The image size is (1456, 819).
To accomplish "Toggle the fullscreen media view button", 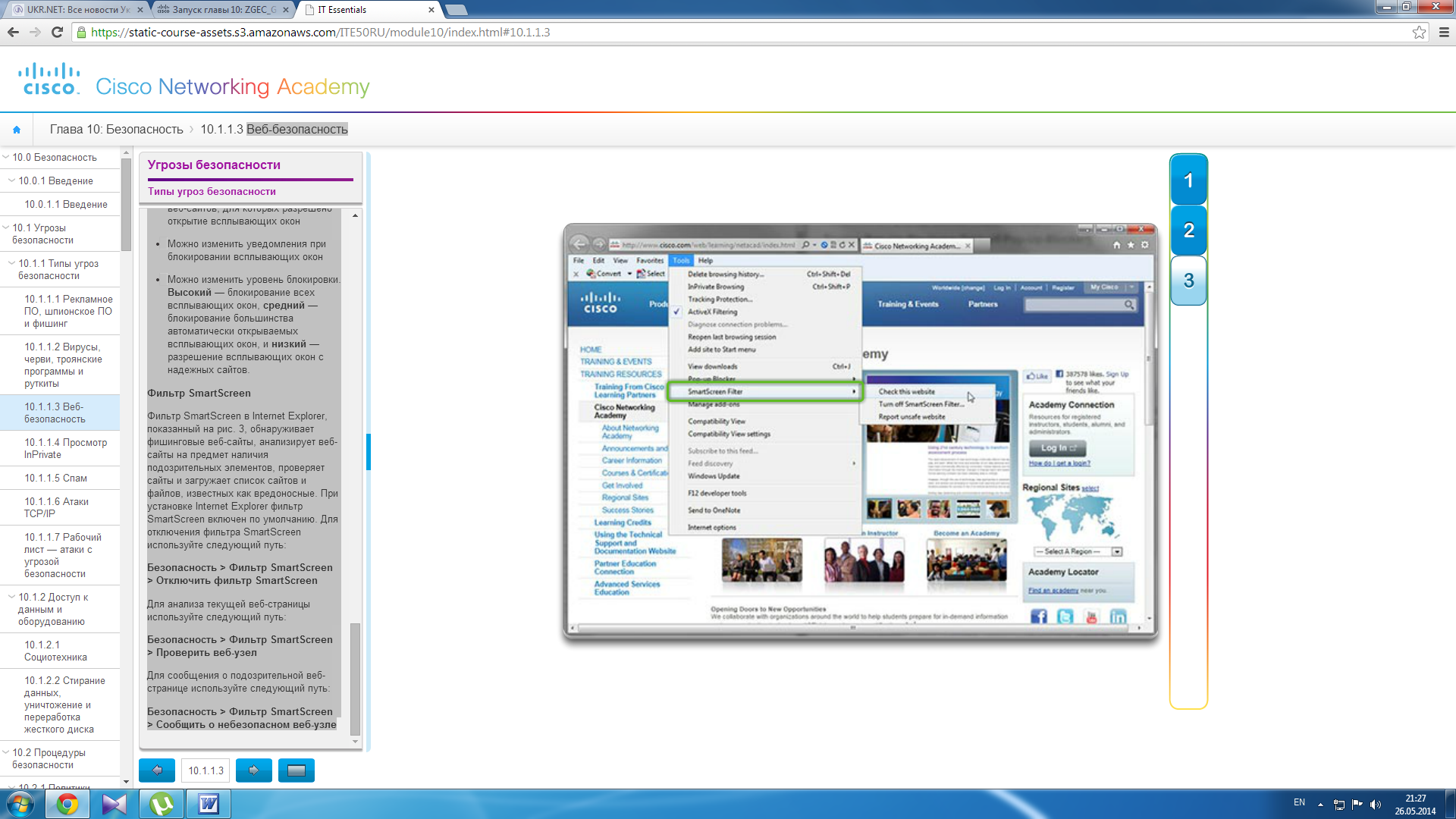I will 297,770.
